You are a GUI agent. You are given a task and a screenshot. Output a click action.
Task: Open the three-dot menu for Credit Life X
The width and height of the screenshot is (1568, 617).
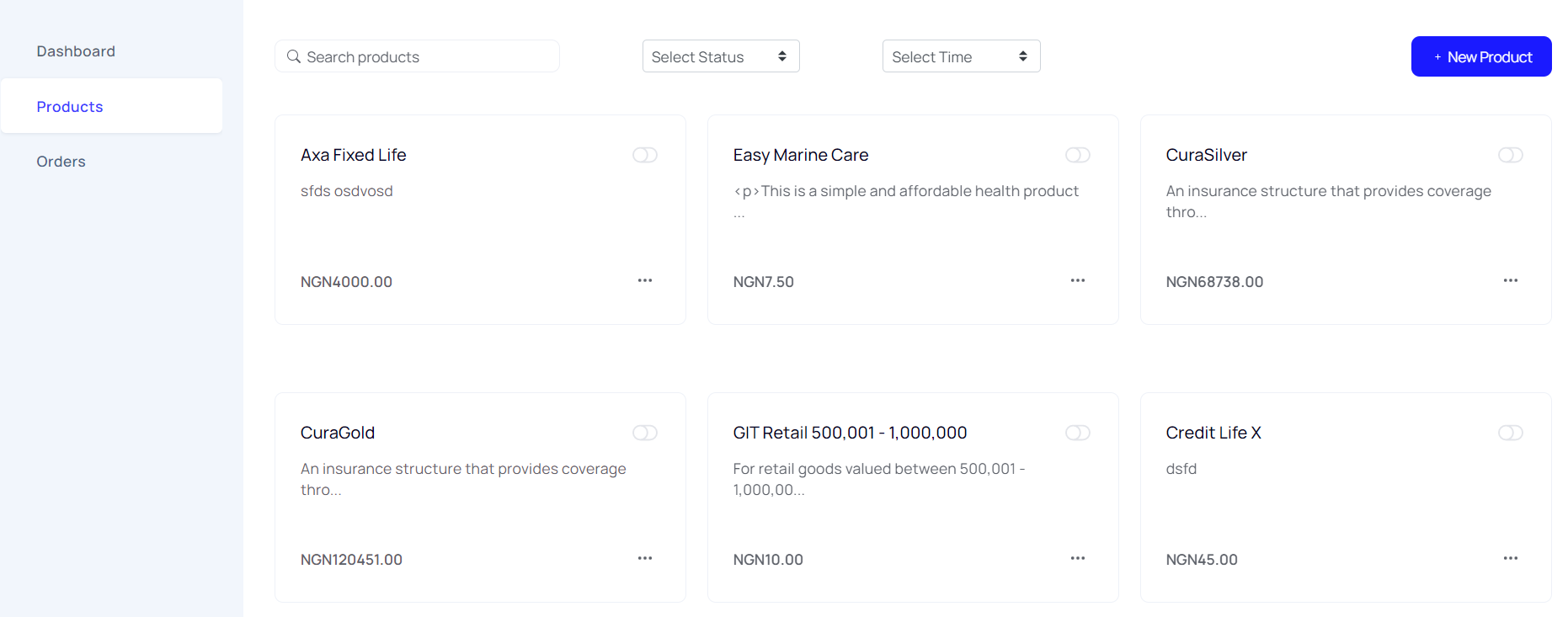(x=1511, y=558)
